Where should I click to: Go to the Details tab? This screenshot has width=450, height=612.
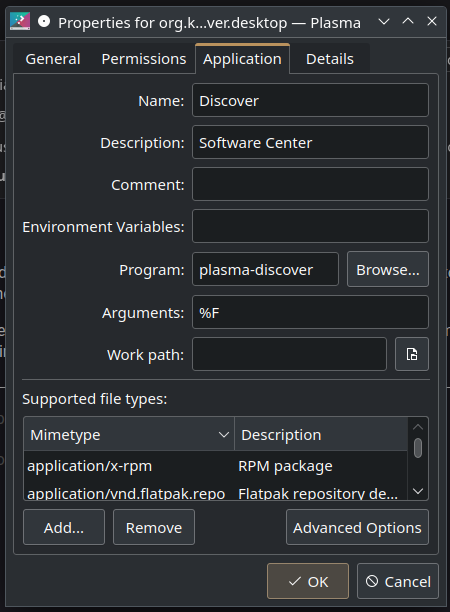[330, 59]
